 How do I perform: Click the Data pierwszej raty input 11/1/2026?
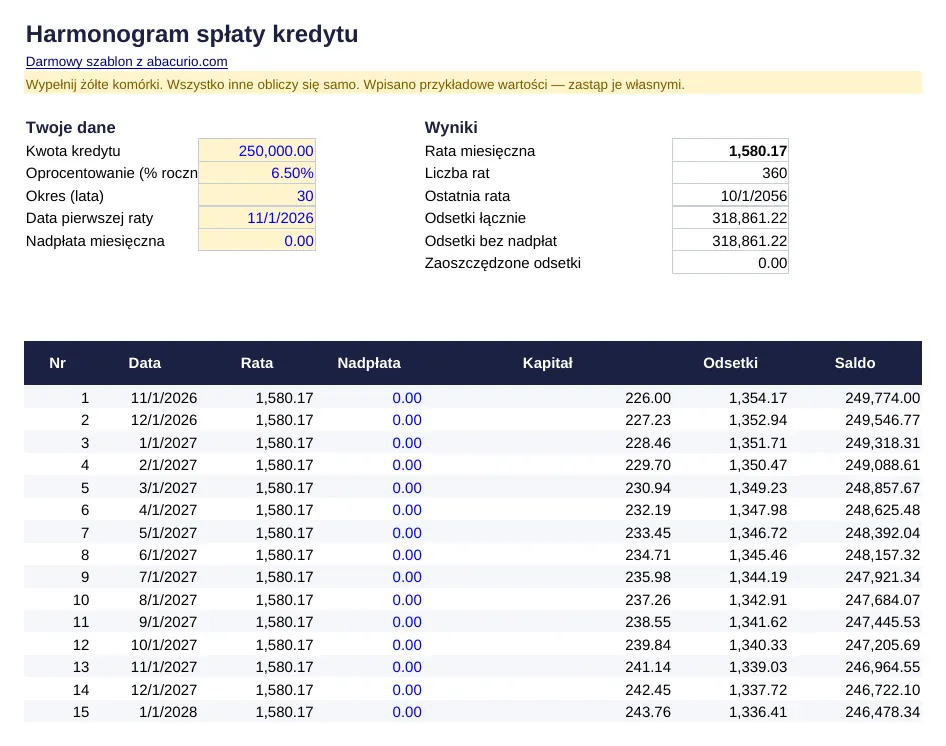[257, 218]
